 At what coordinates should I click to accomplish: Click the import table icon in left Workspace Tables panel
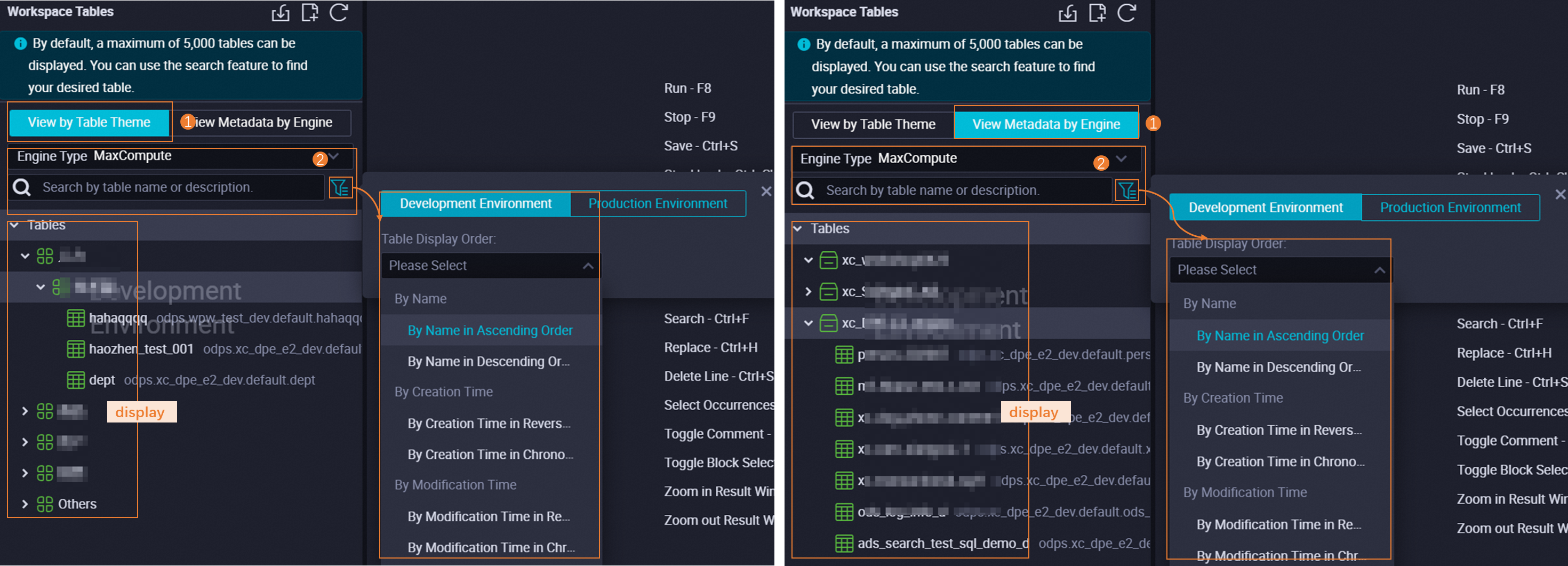click(281, 13)
